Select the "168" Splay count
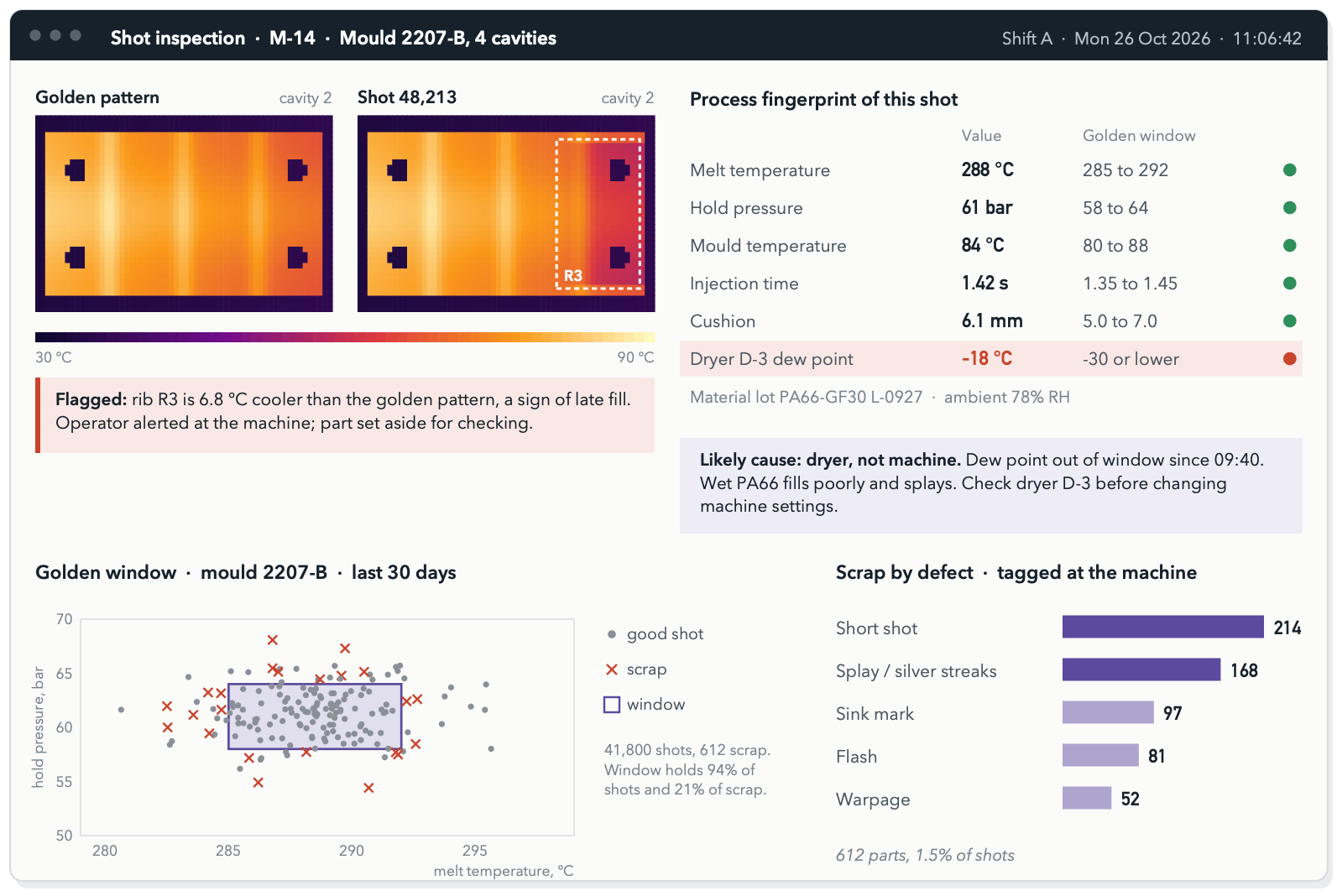The height and width of the screenshot is (896, 1337). tap(1245, 670)
